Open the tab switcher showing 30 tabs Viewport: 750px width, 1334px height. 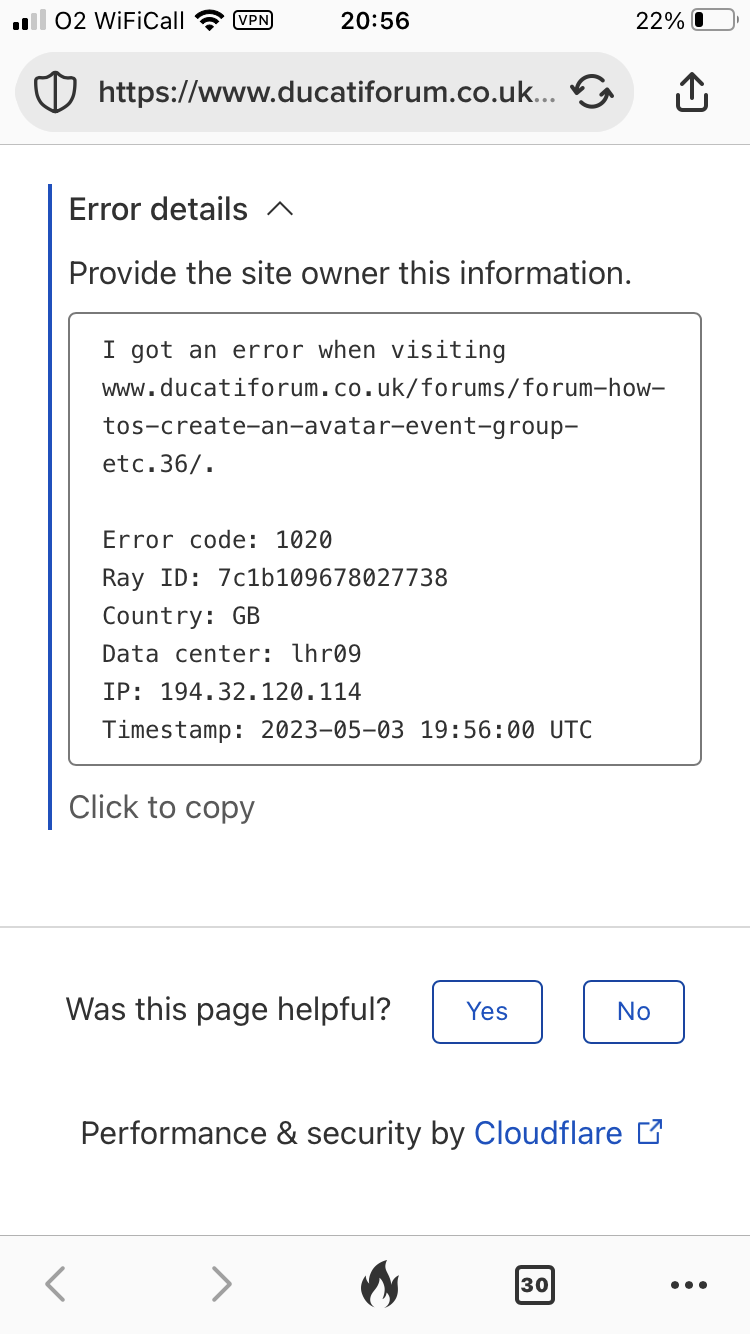(534, 1284)
